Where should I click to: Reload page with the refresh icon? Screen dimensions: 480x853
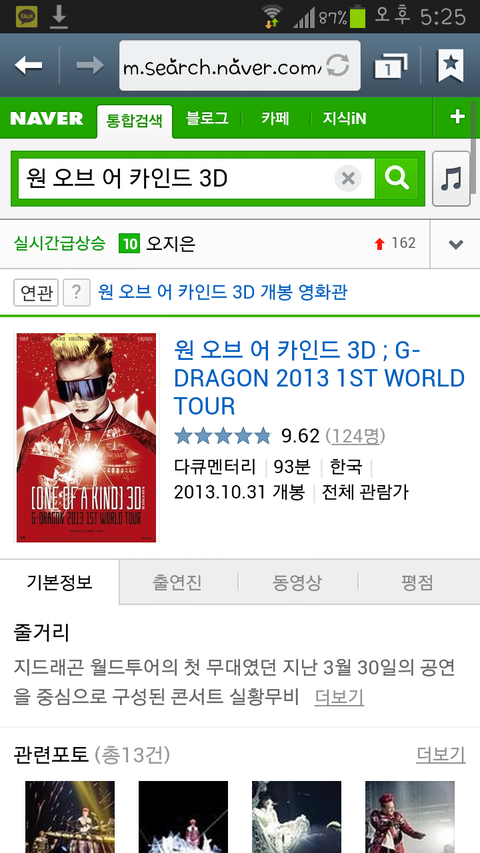coord(338,66)
